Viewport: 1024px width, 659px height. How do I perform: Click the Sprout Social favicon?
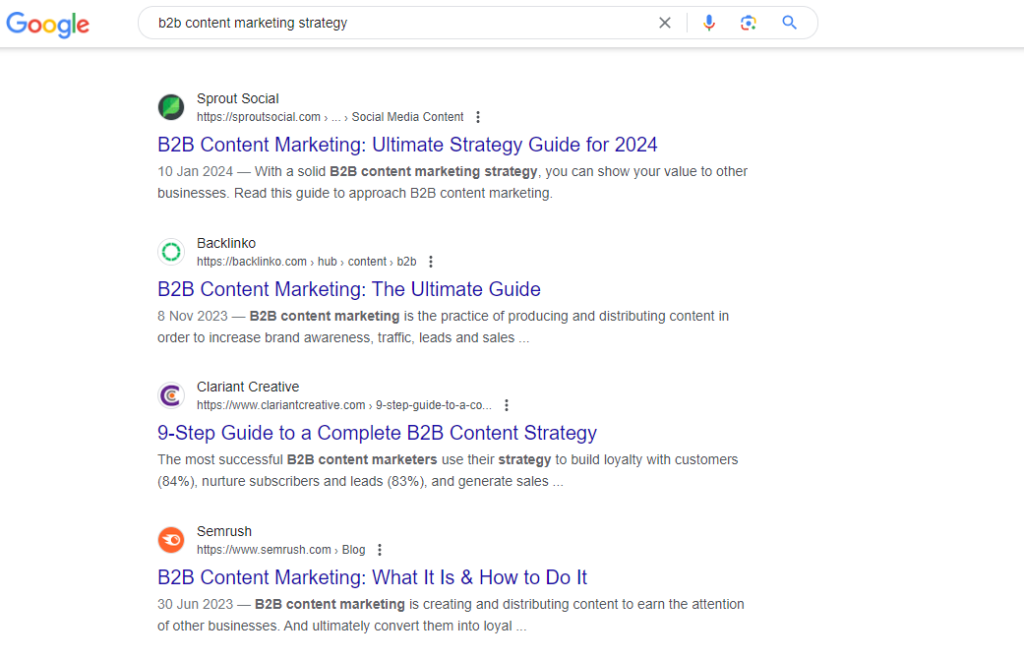coord(171,107)
